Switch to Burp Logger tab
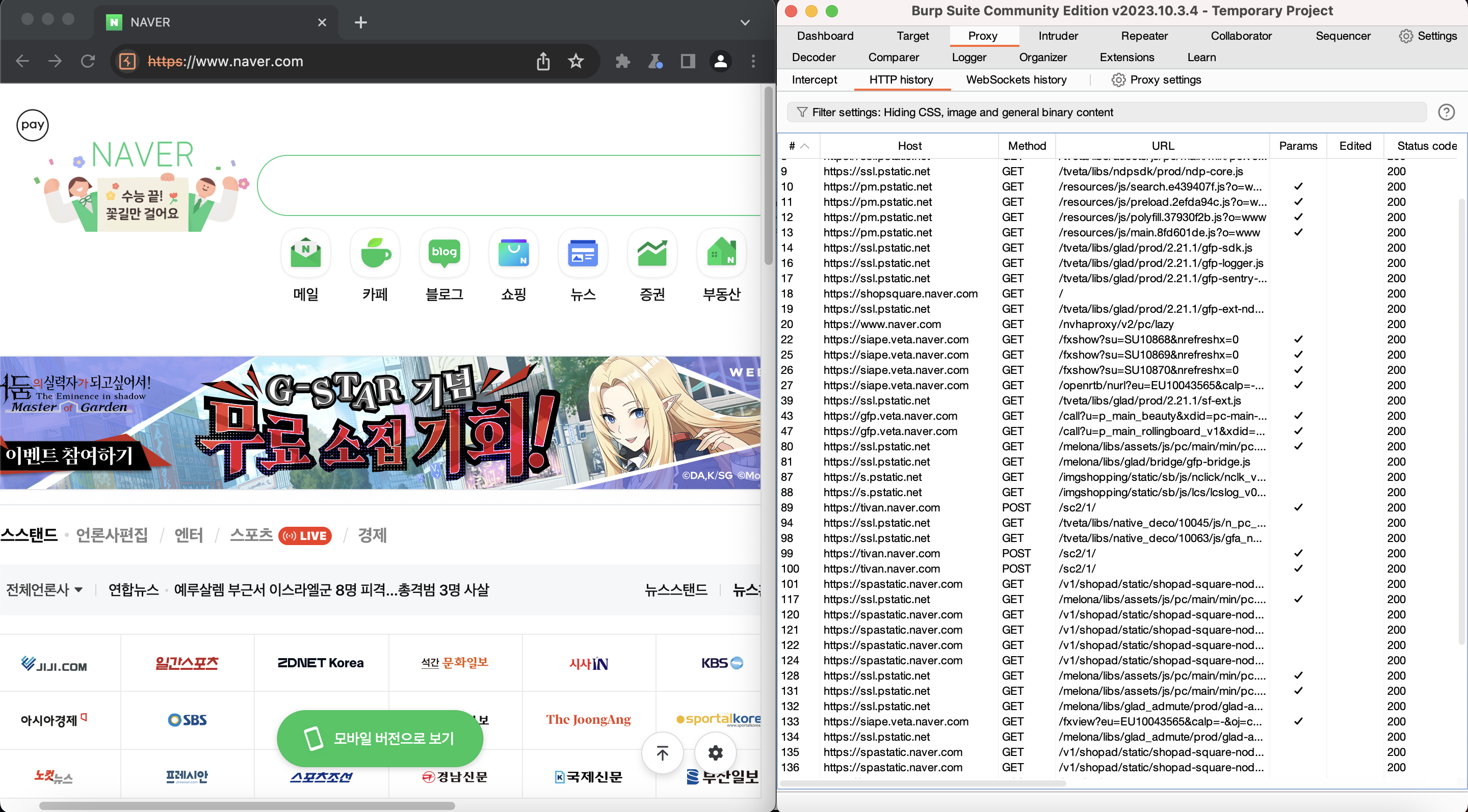 pos(969,58)
